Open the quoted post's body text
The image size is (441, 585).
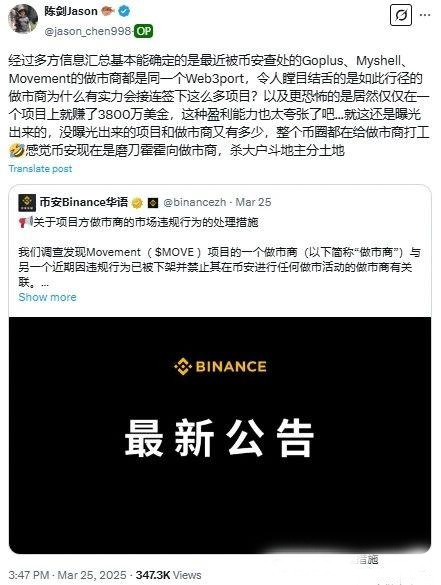pos(219,267)
